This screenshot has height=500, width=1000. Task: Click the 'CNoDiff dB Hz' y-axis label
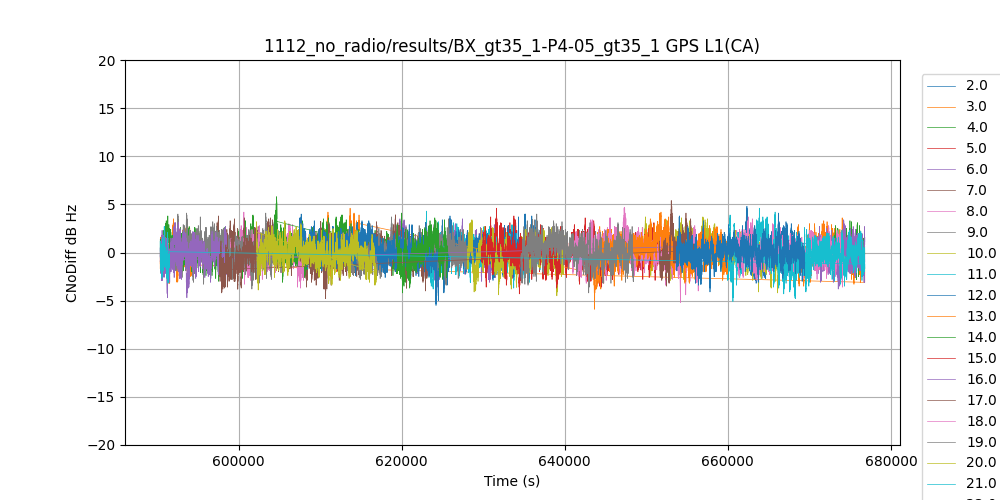coord(72,253)
